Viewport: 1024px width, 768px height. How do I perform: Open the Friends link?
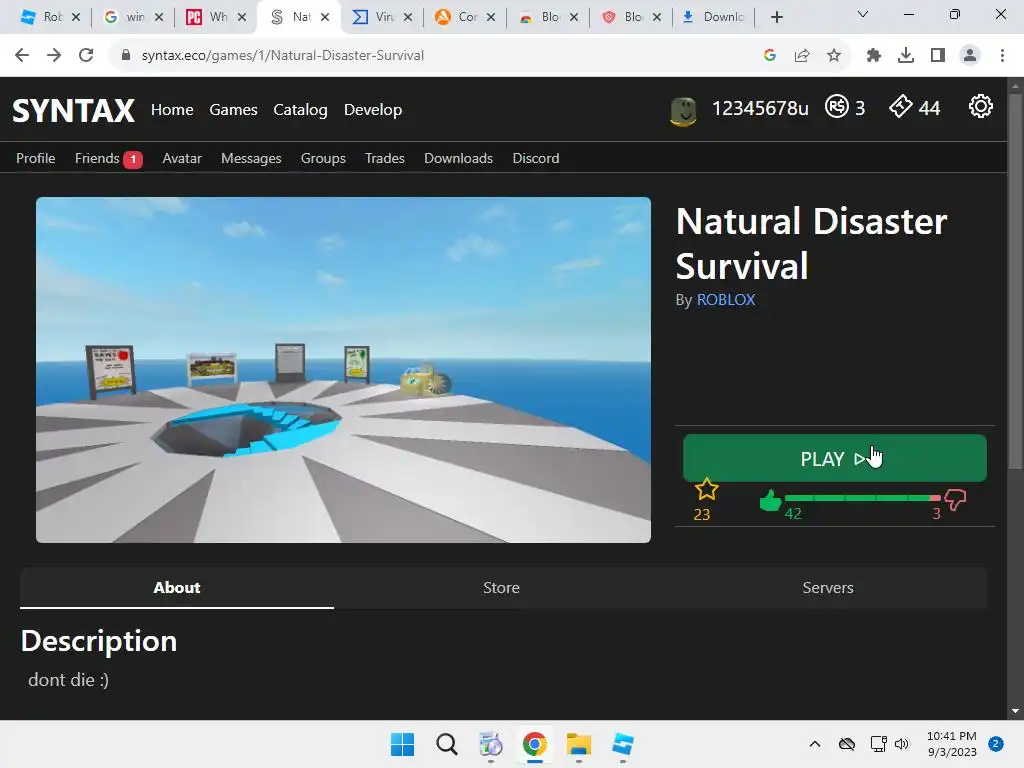tap(97, 159)
